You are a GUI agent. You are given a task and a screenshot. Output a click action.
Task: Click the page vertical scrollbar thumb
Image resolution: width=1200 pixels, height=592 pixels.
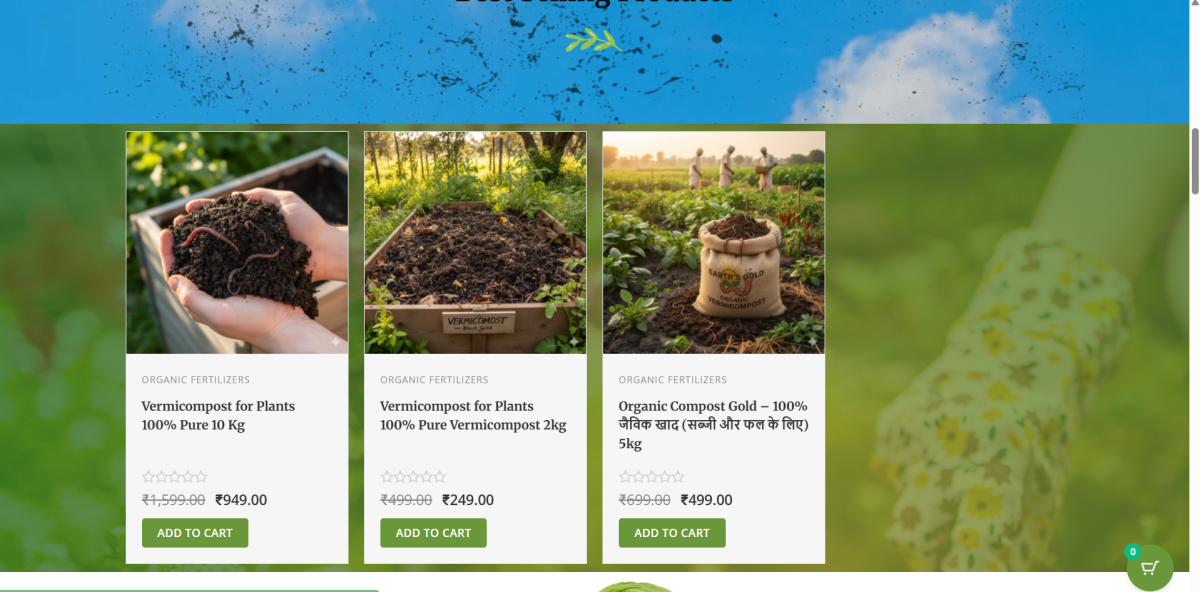tap(1194, 161)
